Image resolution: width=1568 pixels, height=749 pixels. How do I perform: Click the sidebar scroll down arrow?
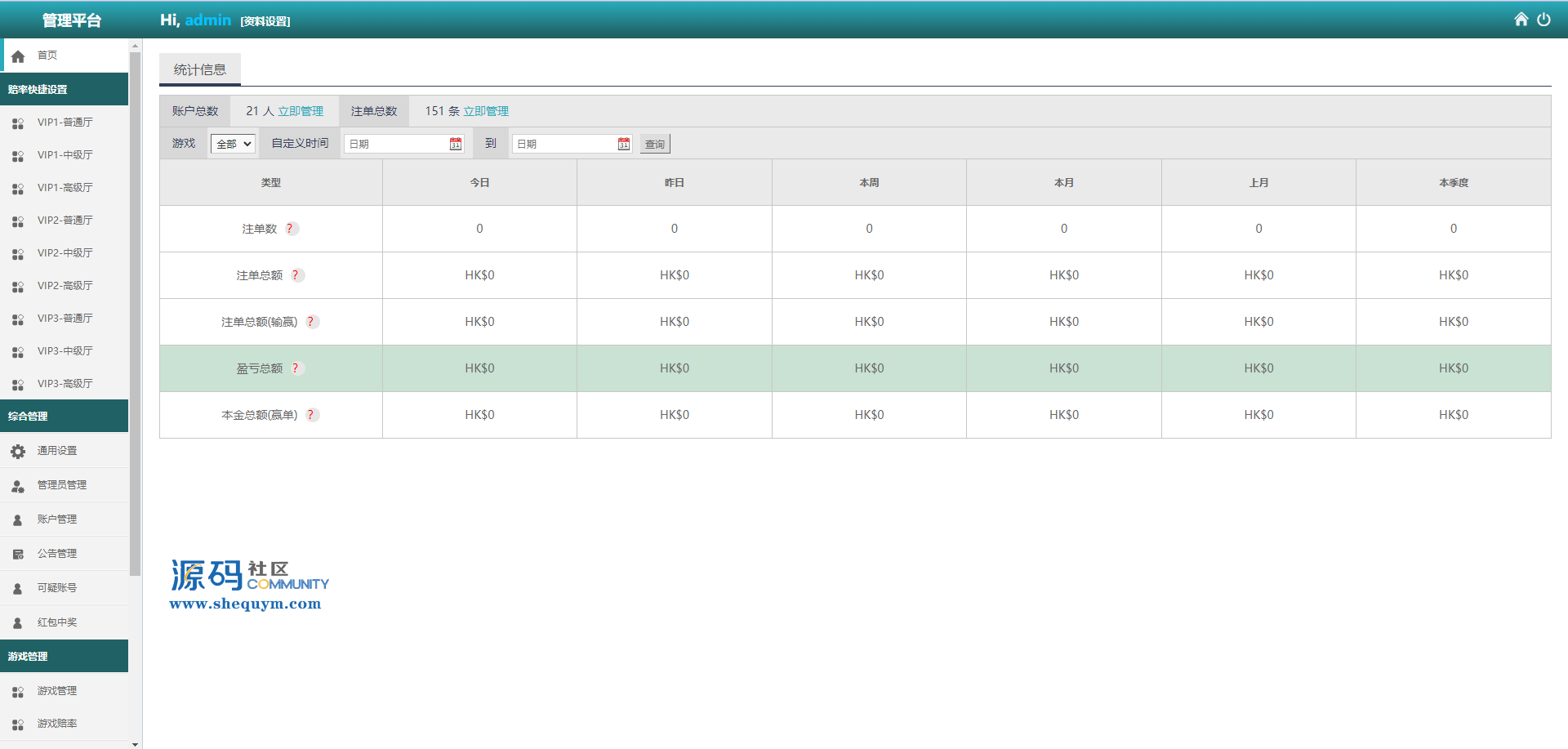point(135,743)
